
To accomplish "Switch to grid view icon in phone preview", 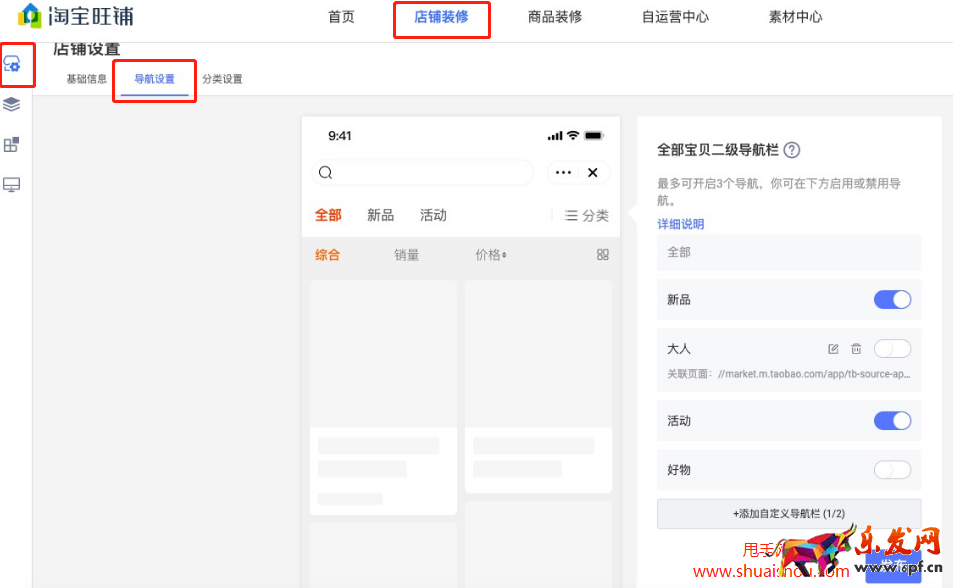I will coord(602,255).
